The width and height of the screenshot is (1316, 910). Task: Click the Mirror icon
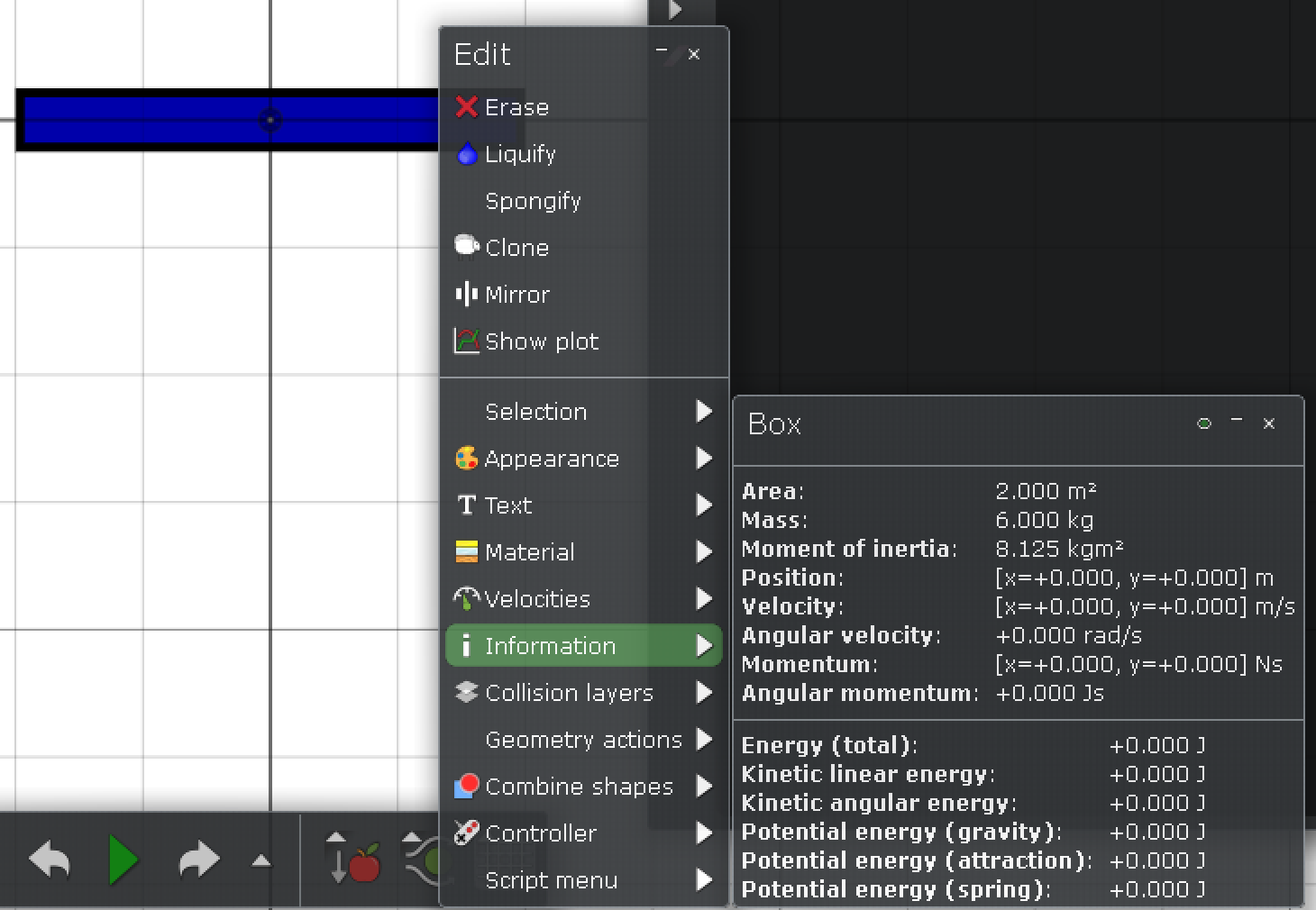click(466, 294)
